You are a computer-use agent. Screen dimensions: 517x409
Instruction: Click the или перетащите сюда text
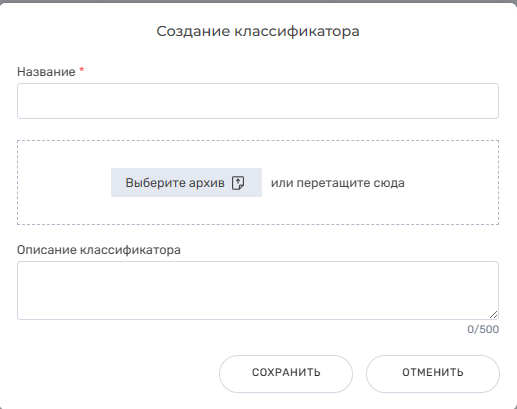[x=338, y=183]
